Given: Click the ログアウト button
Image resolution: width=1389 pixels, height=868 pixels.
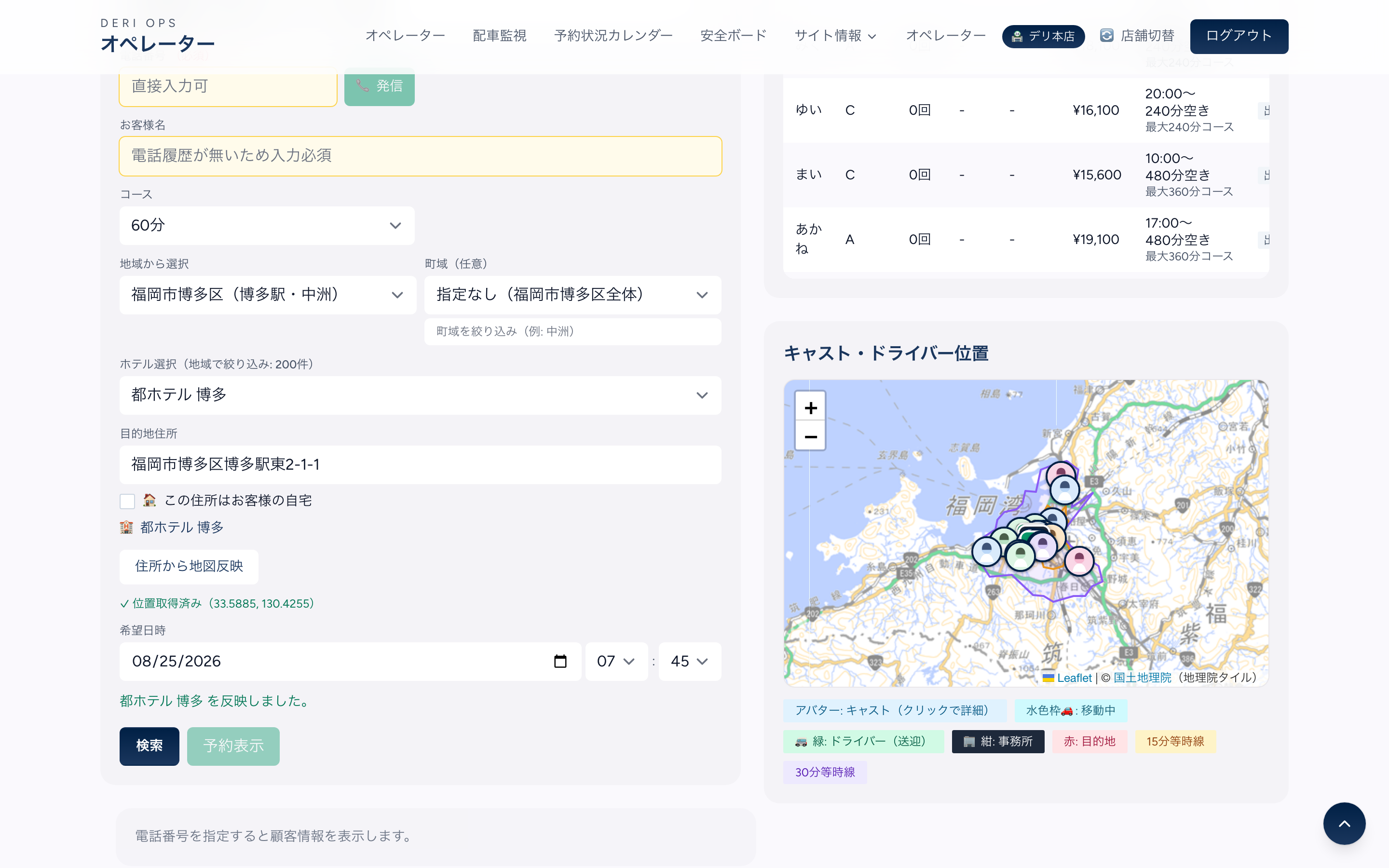Looking at the screenshot, I should 1239,36.
